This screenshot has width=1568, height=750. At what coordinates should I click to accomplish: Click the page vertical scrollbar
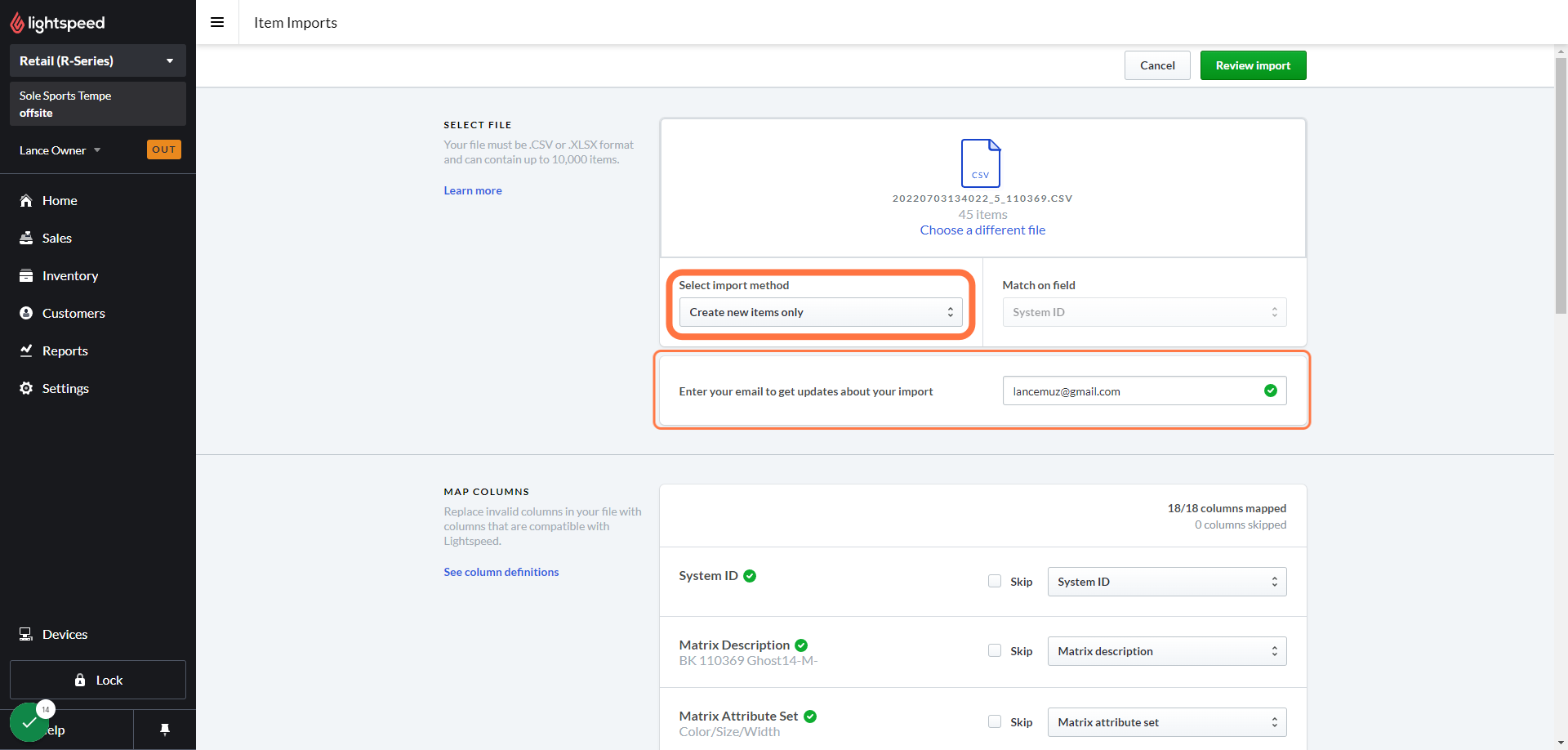1561,185
